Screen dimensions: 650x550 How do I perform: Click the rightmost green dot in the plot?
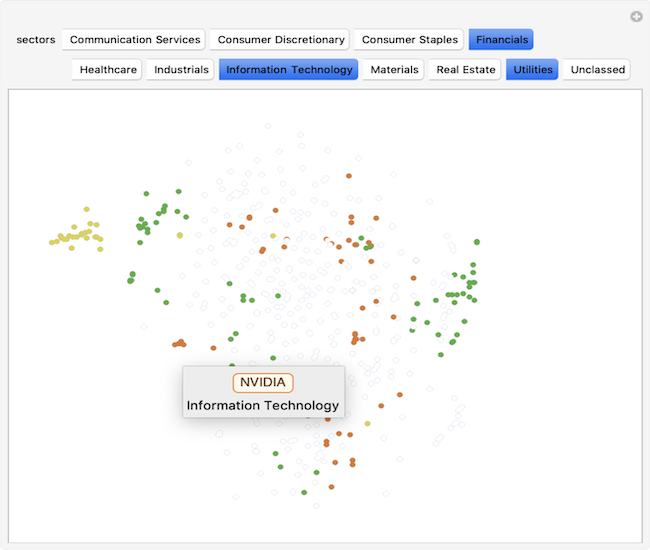pos(476,242)
